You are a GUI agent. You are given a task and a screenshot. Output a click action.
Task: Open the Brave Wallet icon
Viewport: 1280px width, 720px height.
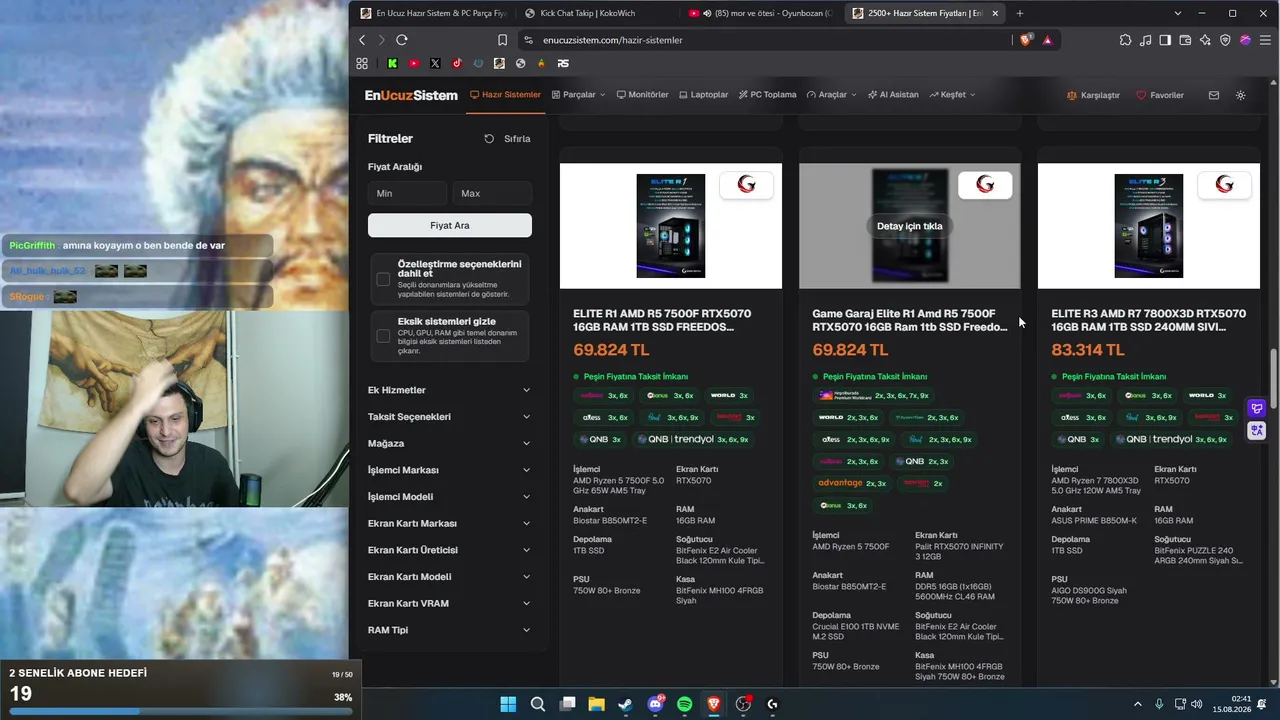(x=1186, y=40)
